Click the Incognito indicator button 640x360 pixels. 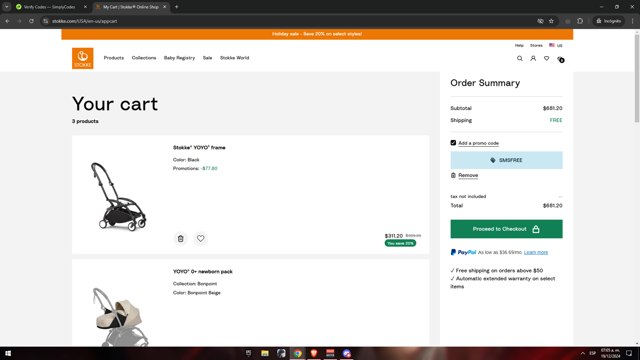pyautogui.click(x=609, y=21)
